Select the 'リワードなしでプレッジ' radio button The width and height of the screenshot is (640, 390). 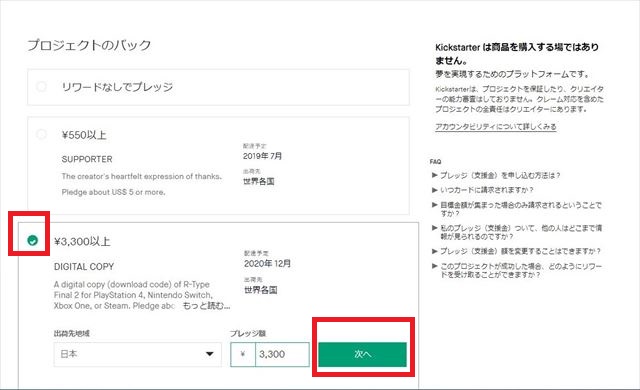(x=41, y=86)
